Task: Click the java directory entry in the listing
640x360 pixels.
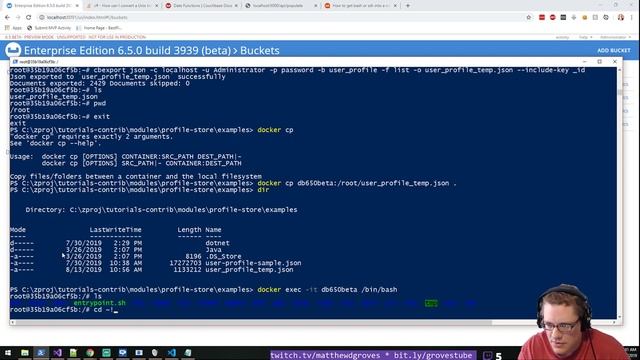Action: pyautogui.click(x=213, y=250)
